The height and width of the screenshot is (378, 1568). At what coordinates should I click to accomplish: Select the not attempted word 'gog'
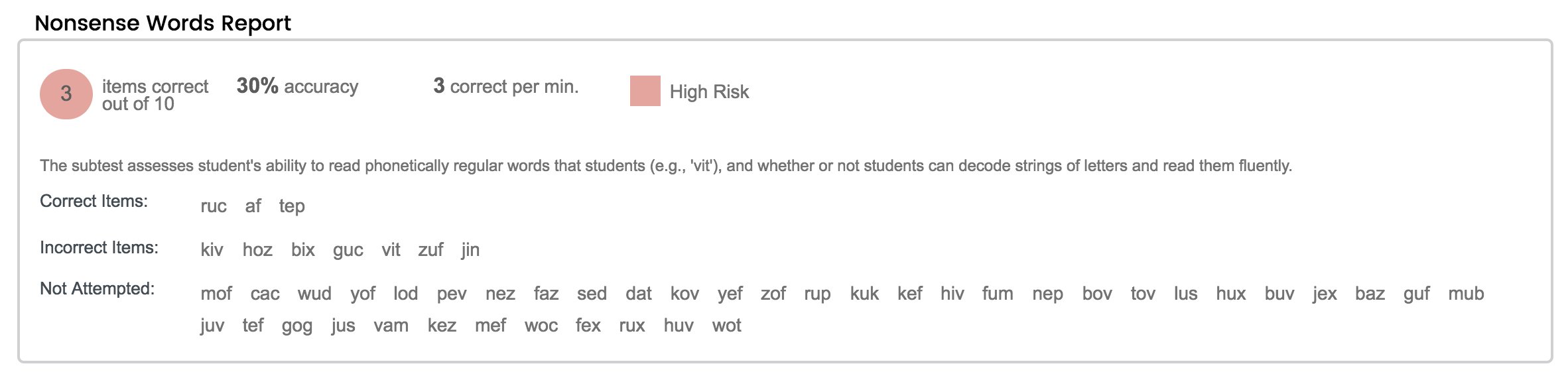(x=296, y=326)
